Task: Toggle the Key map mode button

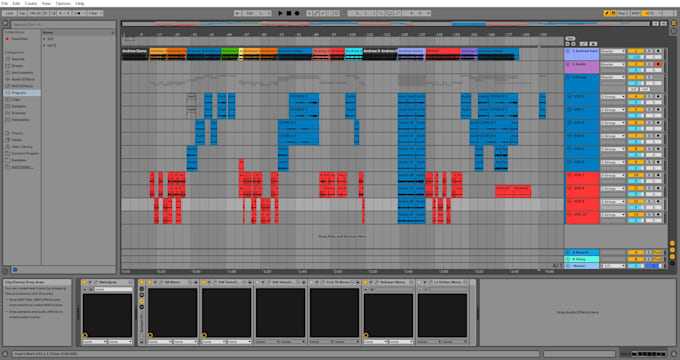Action: [x=622, y=13]
